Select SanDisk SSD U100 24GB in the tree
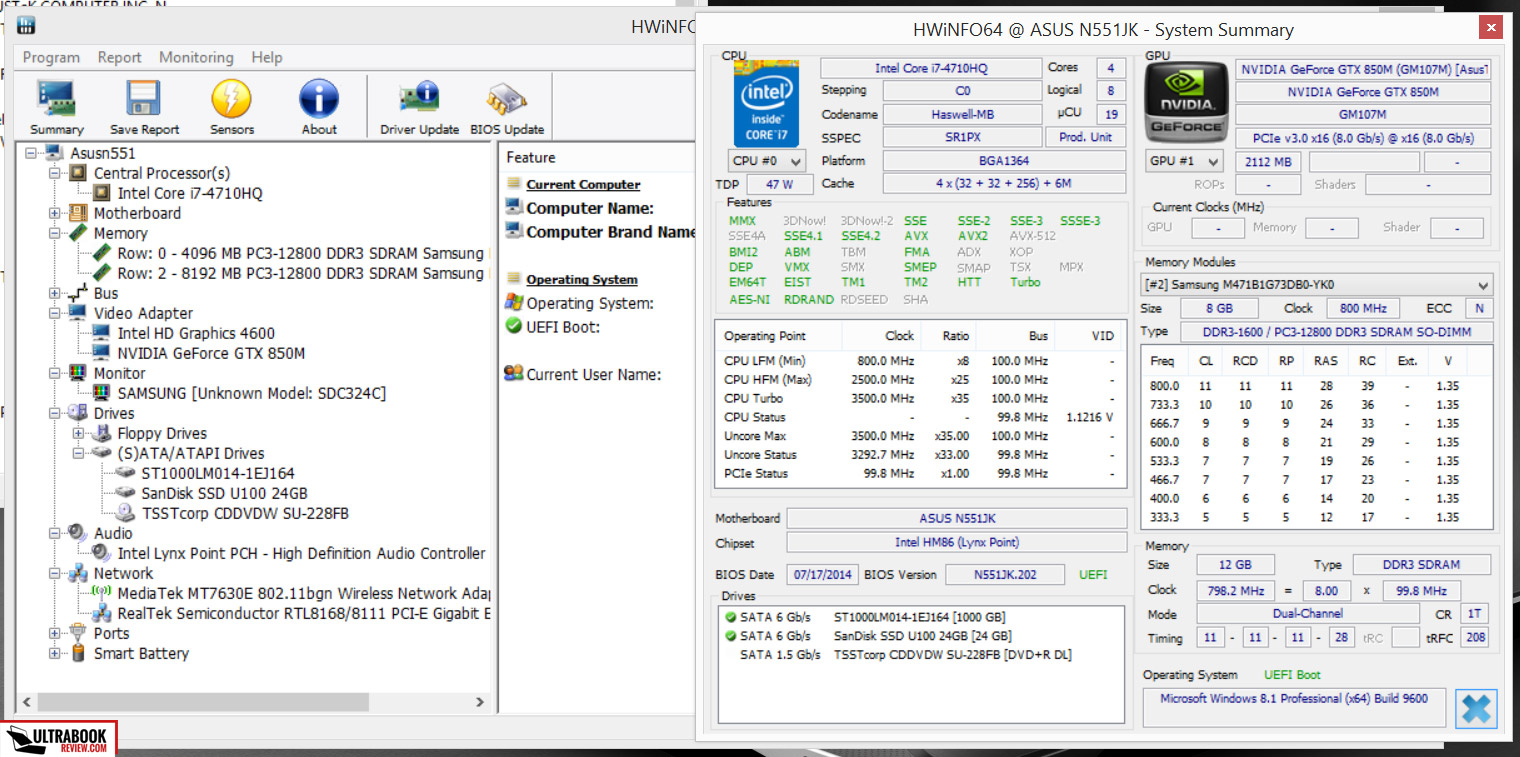The width and height of the screenshot is (1520, 757). point(224,493)
